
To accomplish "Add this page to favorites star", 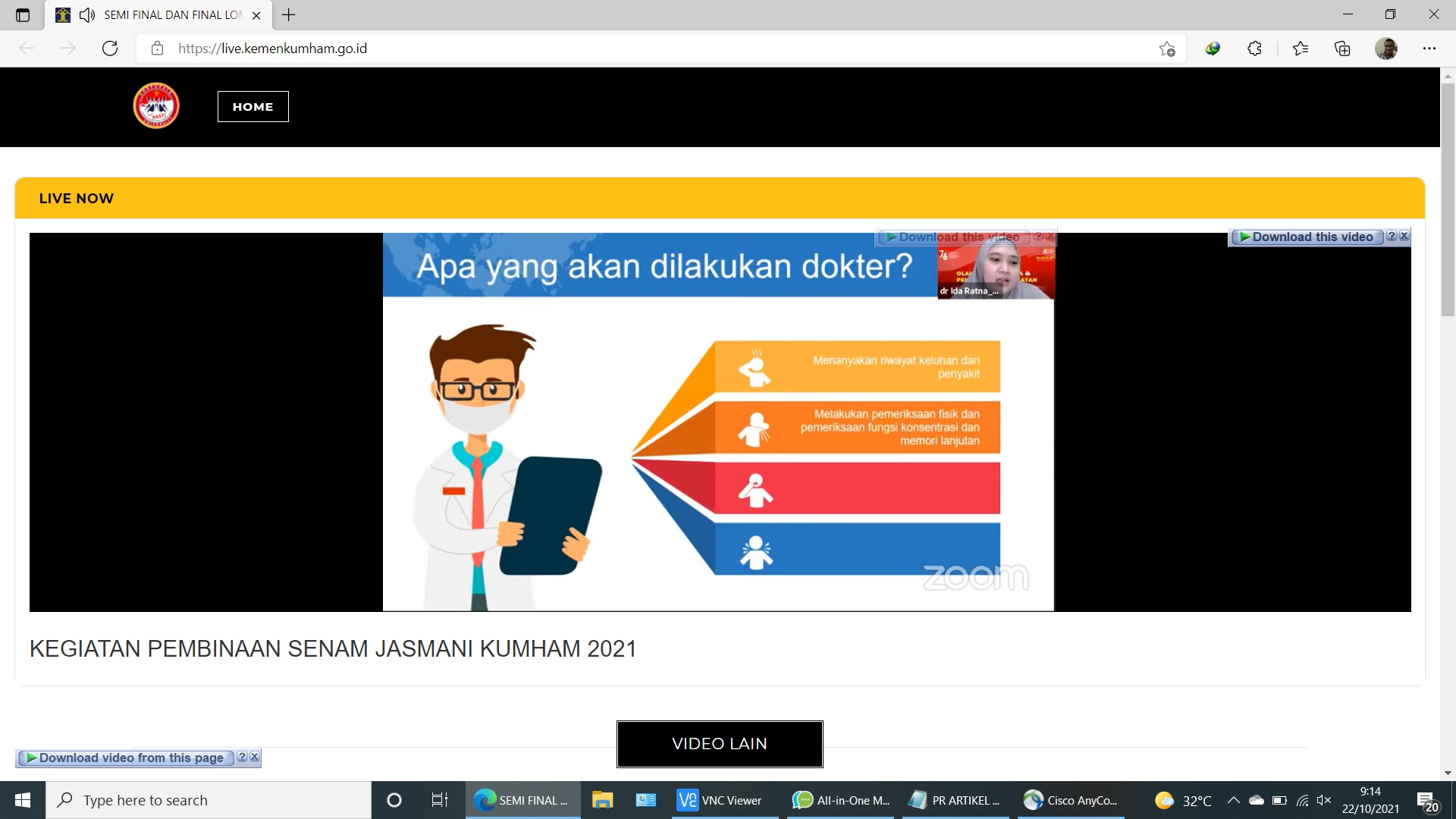I will click(1166, 49).
